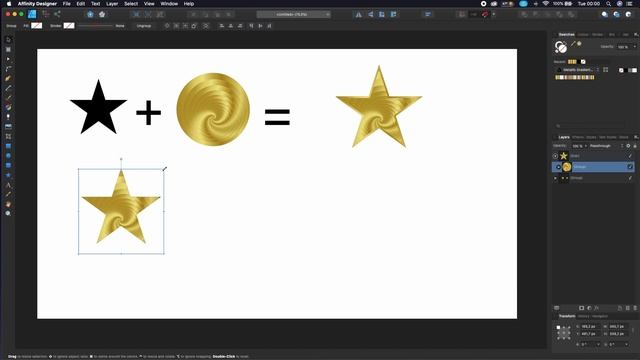This screenshot has height=360, width=640.
Task: Switch to the Transform tab
Action: [x=567, y=316]
